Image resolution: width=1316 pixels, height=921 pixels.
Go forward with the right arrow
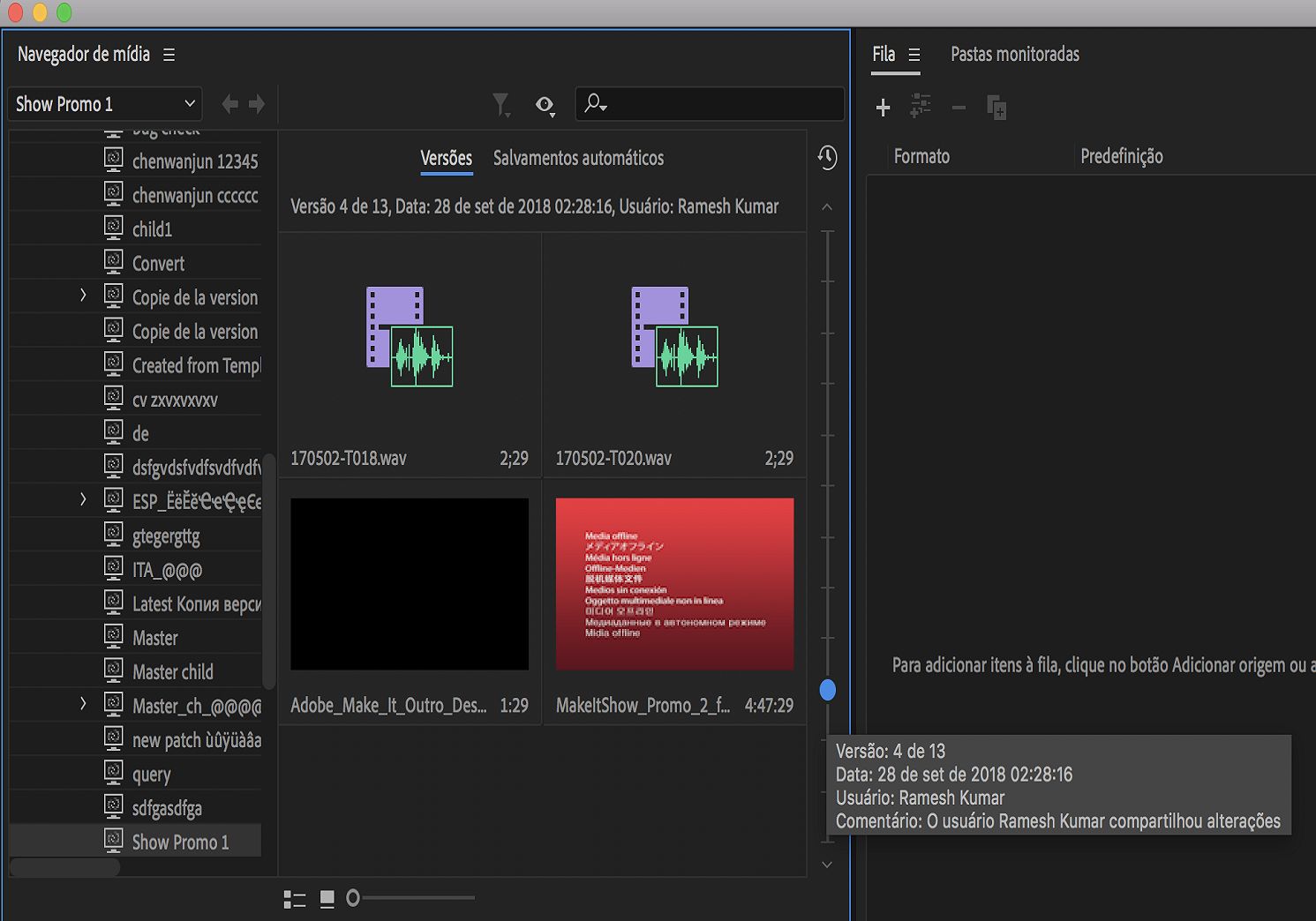point(257,104)
